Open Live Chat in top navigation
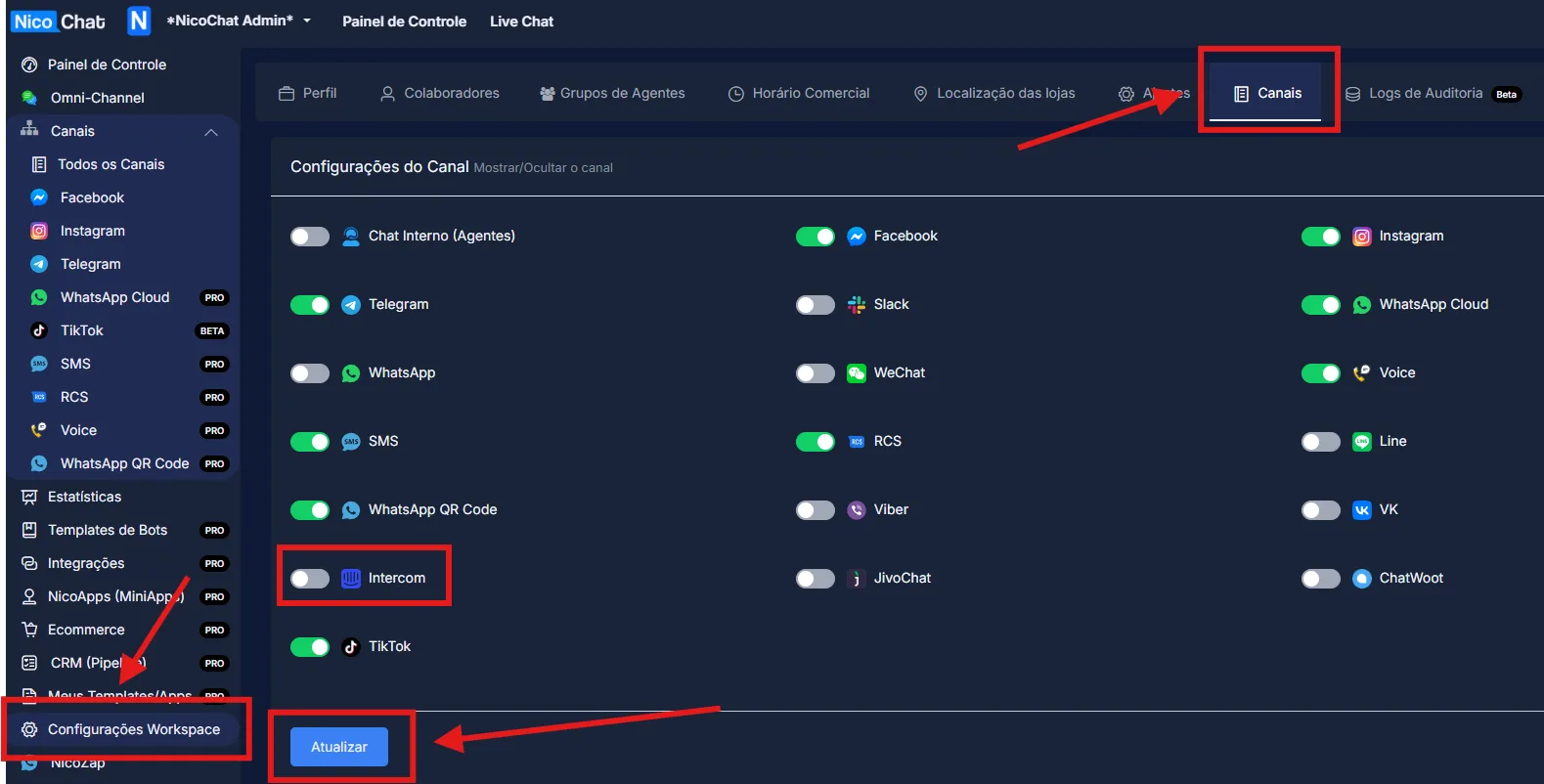 (521, 22)
